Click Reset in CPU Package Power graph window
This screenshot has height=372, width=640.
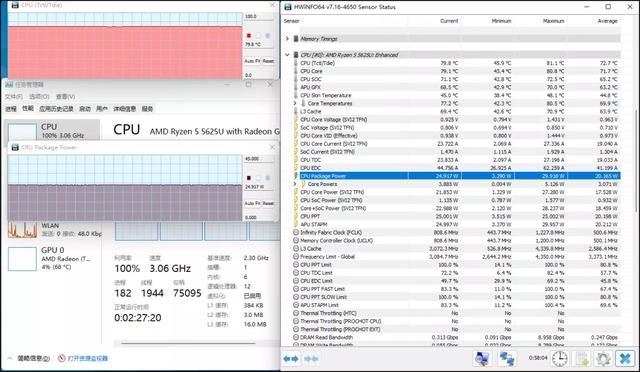click(268, 203)
